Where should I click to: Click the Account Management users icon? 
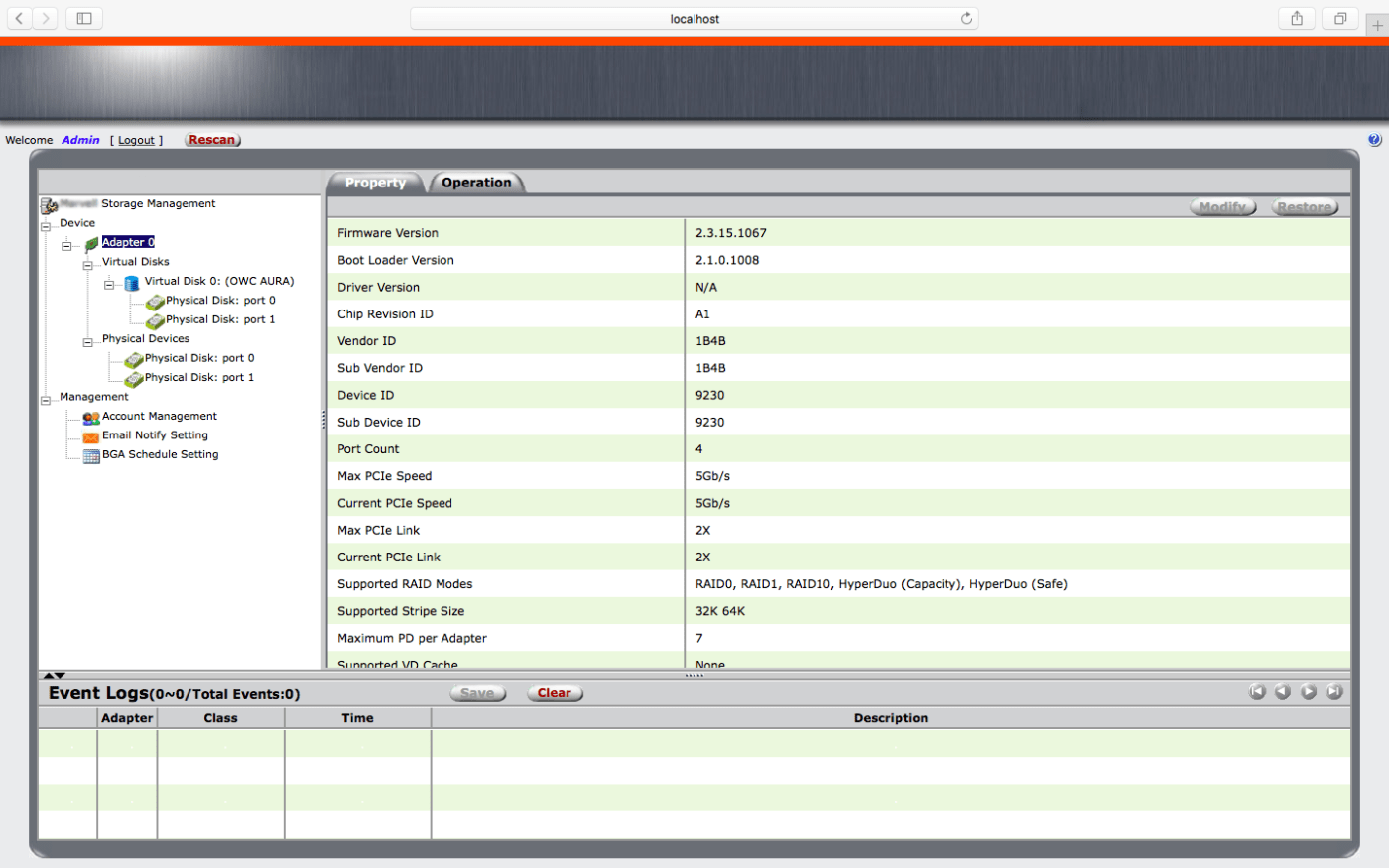coord(91,418)
